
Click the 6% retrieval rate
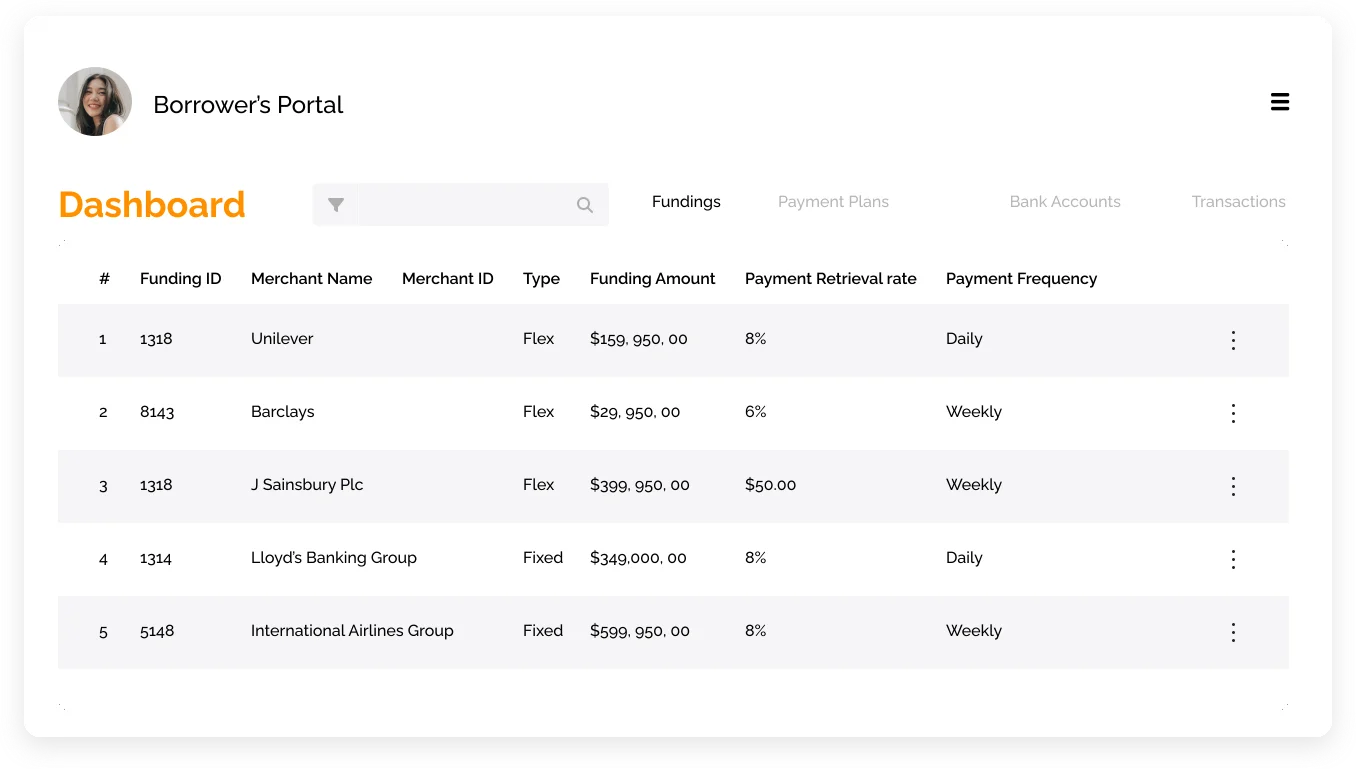(755, 412)
